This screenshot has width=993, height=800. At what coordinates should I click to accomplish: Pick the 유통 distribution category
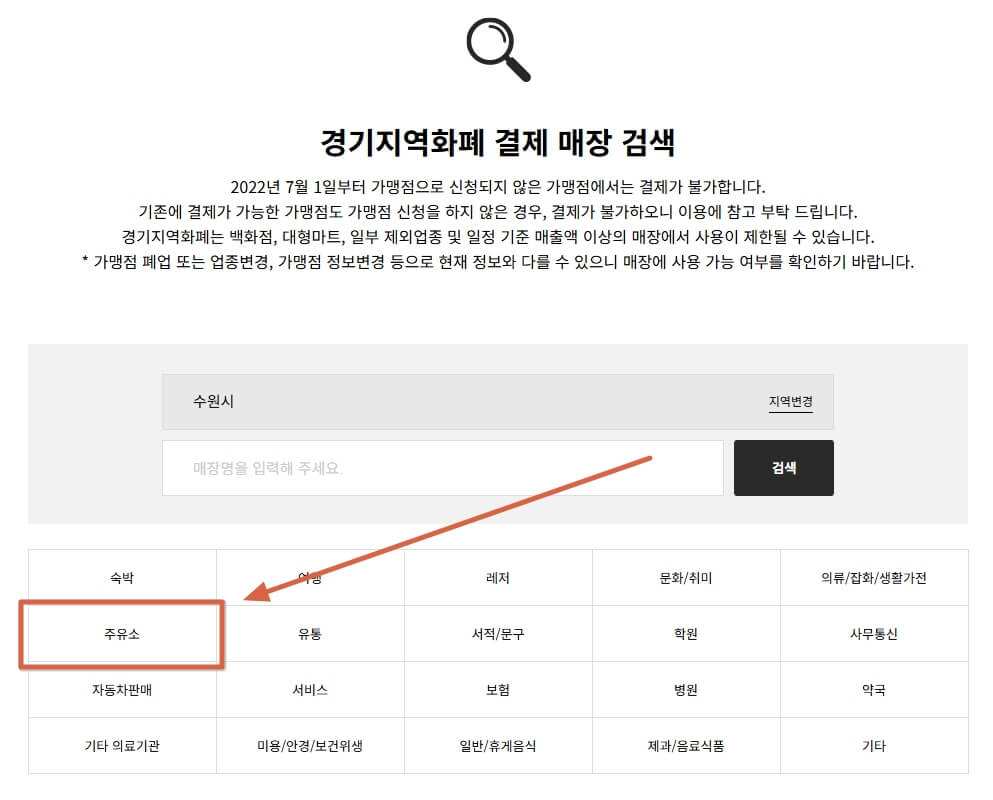[310, 633]
